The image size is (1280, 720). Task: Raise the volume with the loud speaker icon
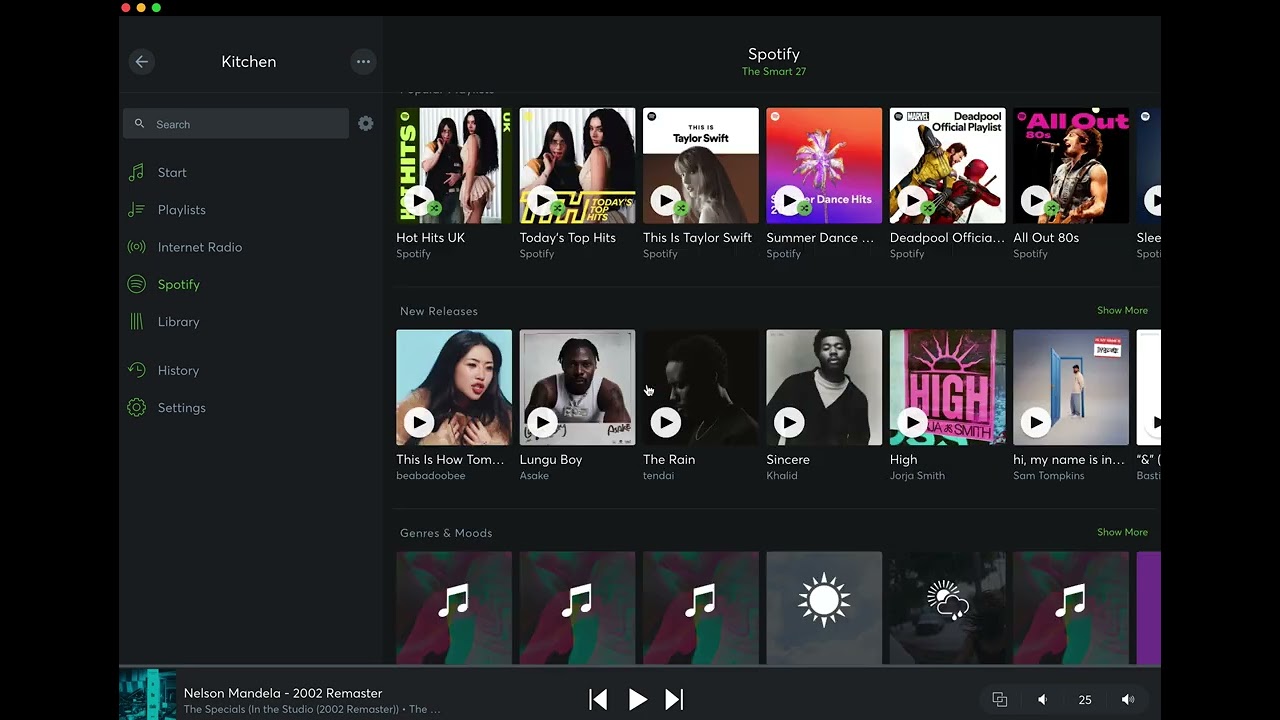pos(1128,699)
